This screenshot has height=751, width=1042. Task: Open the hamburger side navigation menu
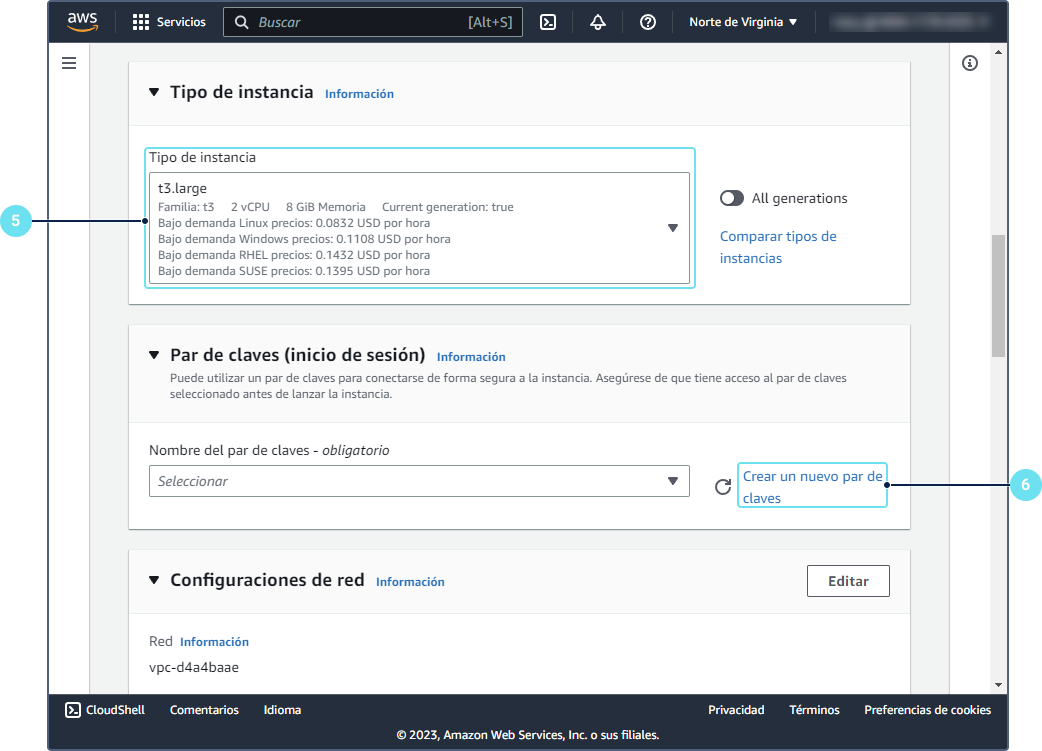click(69, 63)
